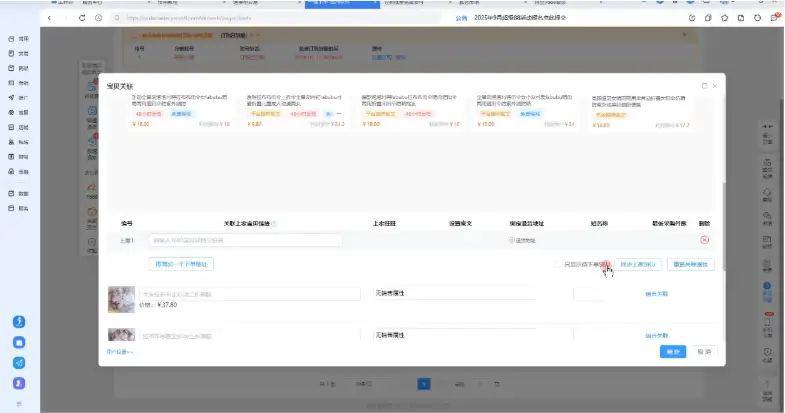Close the orange banner in background page
This screenshot has height=413, width=785.
pyautogui.click(x=684, y=35)
